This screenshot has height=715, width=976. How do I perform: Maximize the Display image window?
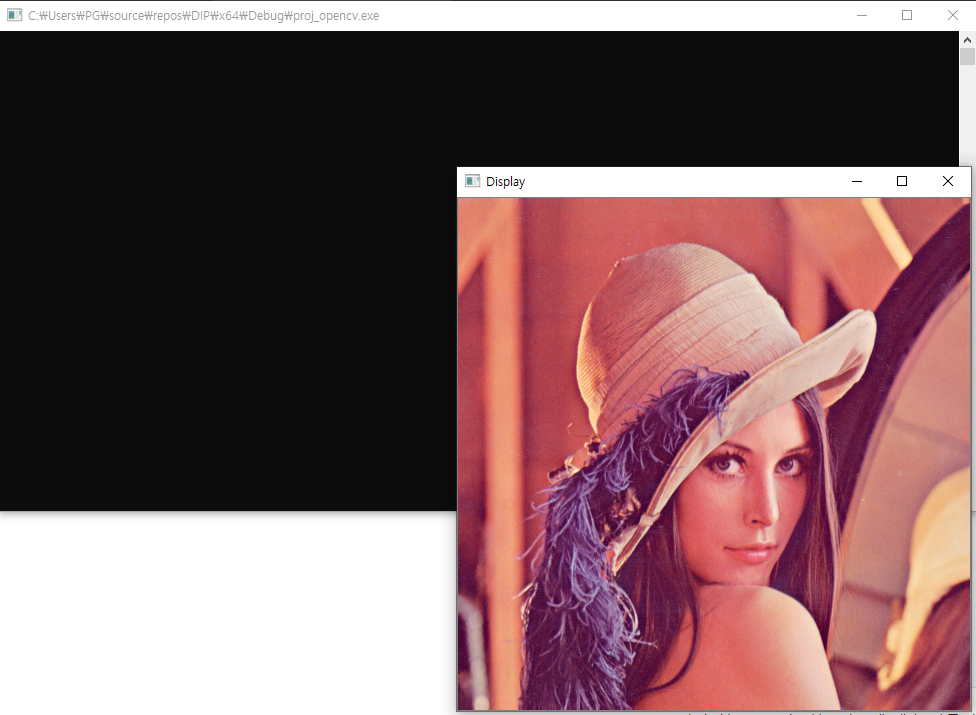tap(901, 181)
